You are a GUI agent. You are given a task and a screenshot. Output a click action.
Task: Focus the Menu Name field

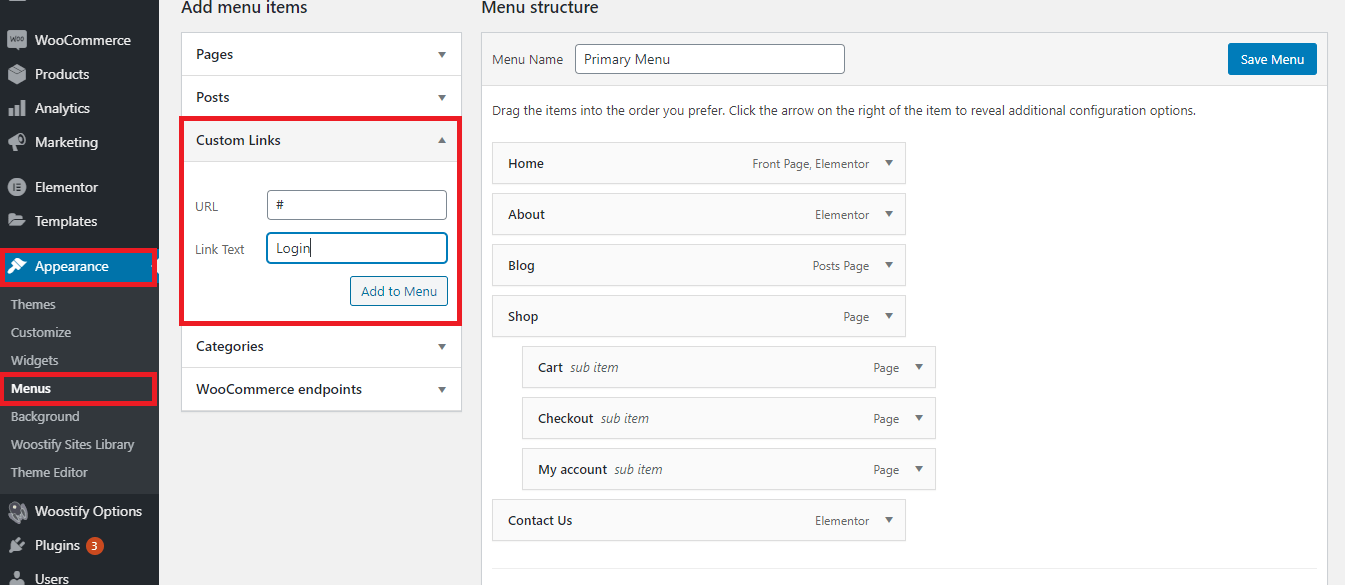click(x=710, y=59)
